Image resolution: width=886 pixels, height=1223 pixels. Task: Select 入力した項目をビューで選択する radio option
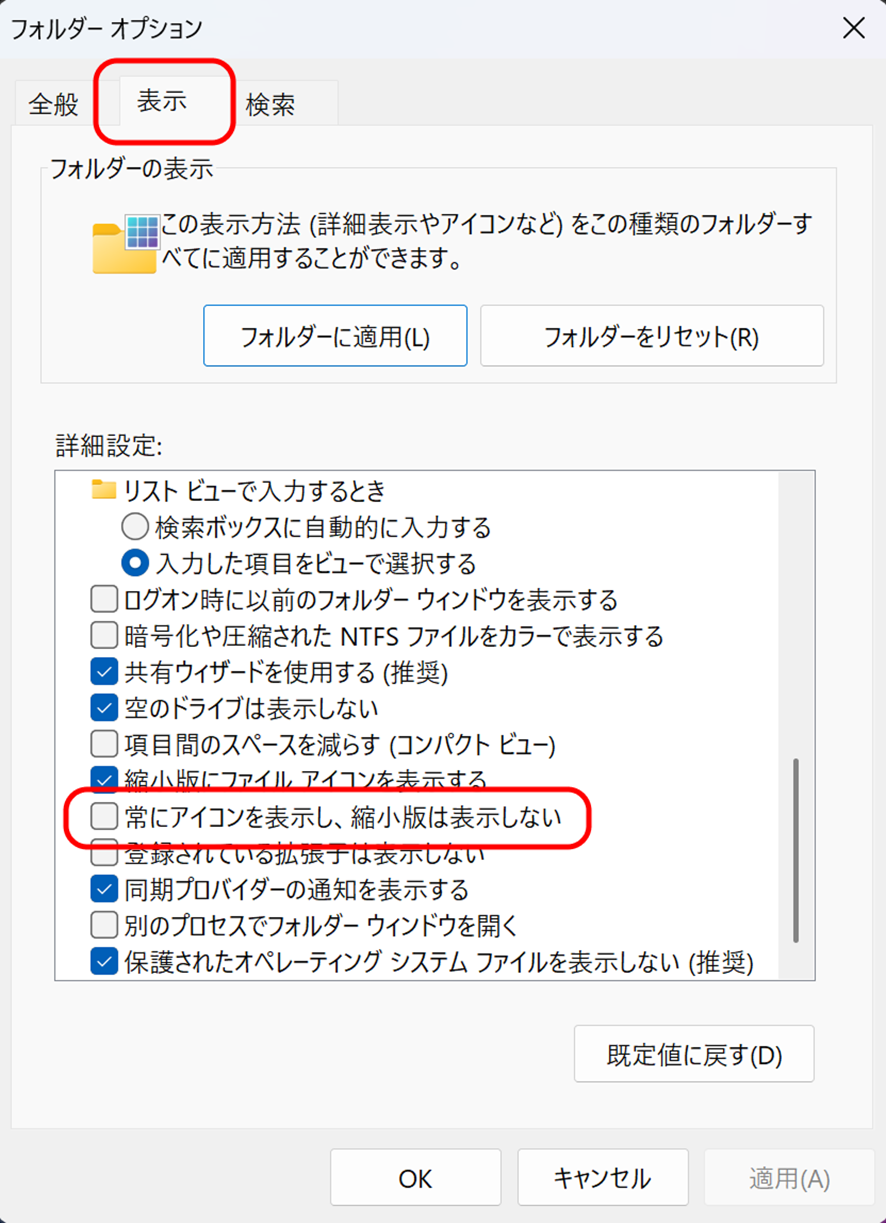tap(134, 562)
